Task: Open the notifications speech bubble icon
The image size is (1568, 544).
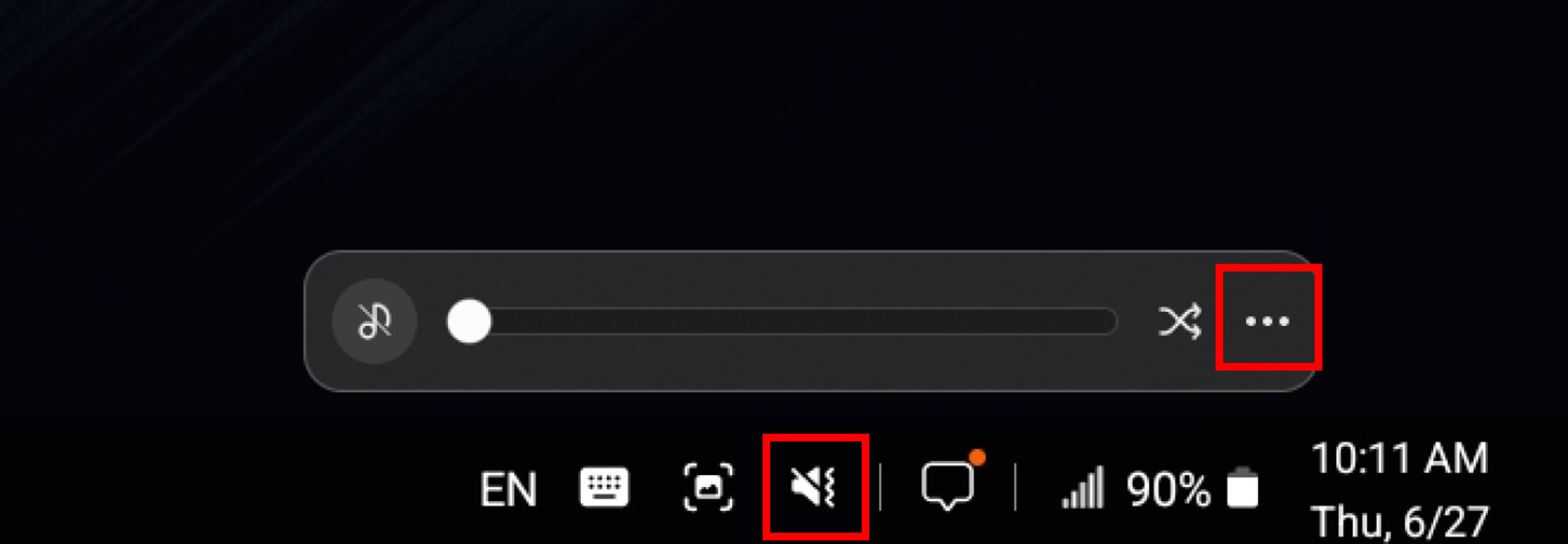Action: point(948,486)
